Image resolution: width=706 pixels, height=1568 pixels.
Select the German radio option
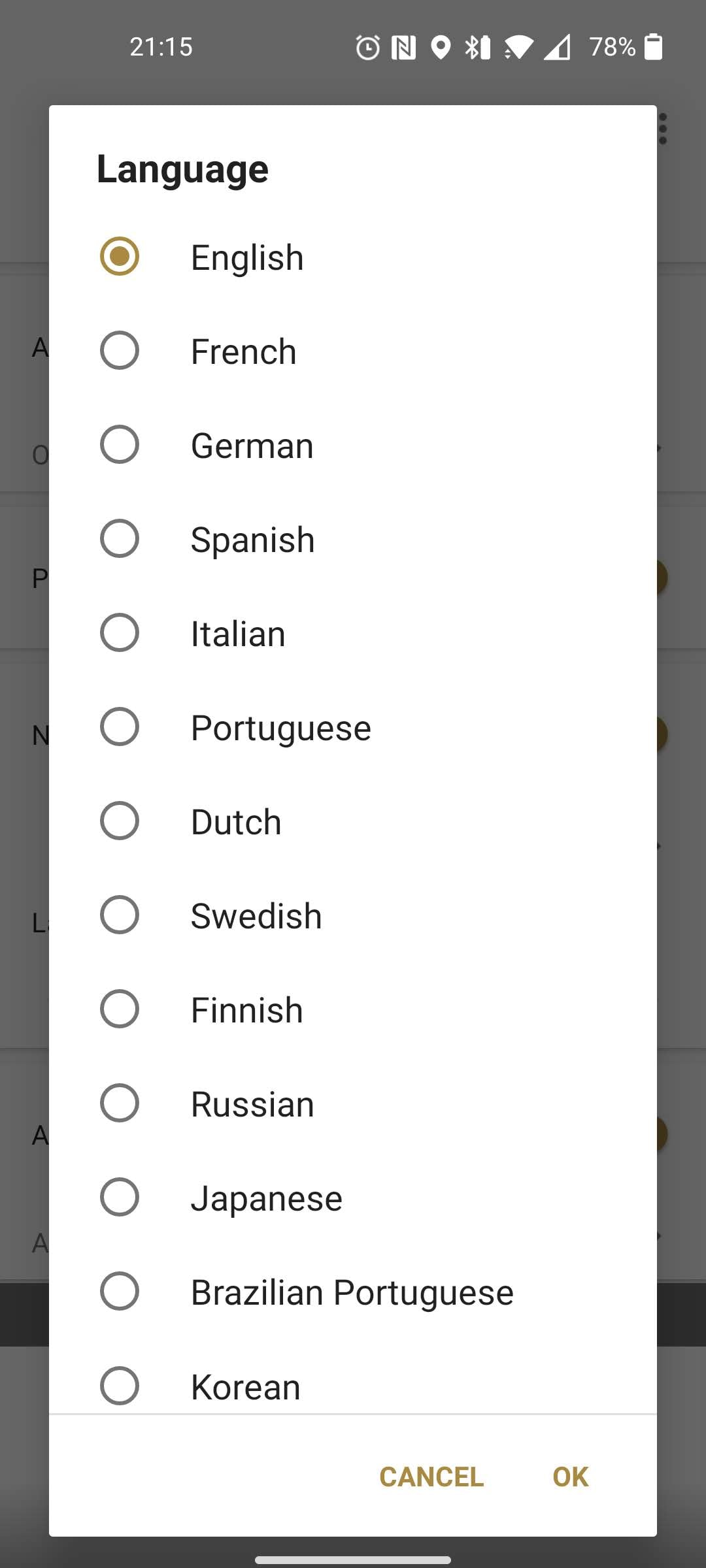(120, 444)
